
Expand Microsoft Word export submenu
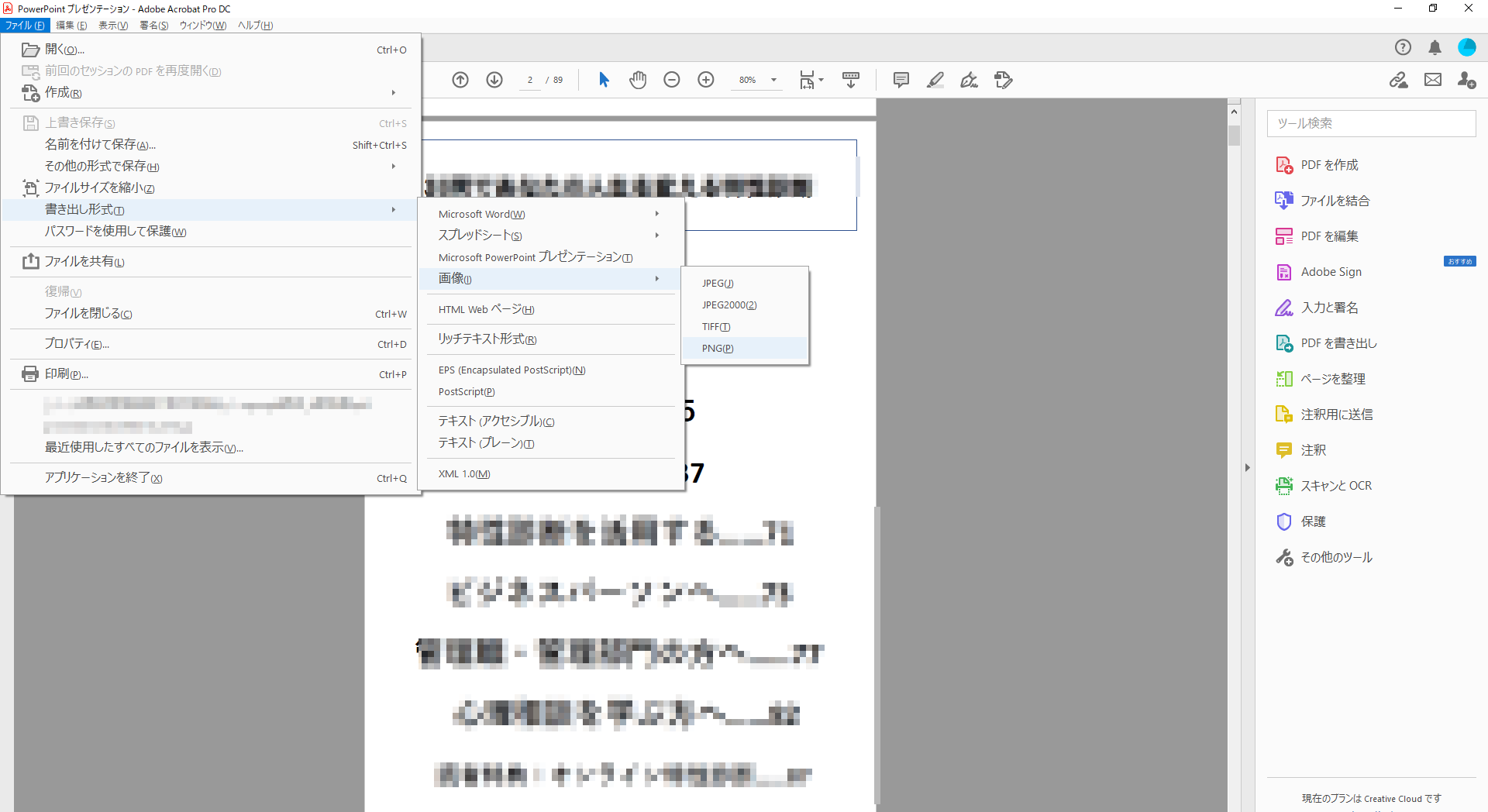click(550, 214)
